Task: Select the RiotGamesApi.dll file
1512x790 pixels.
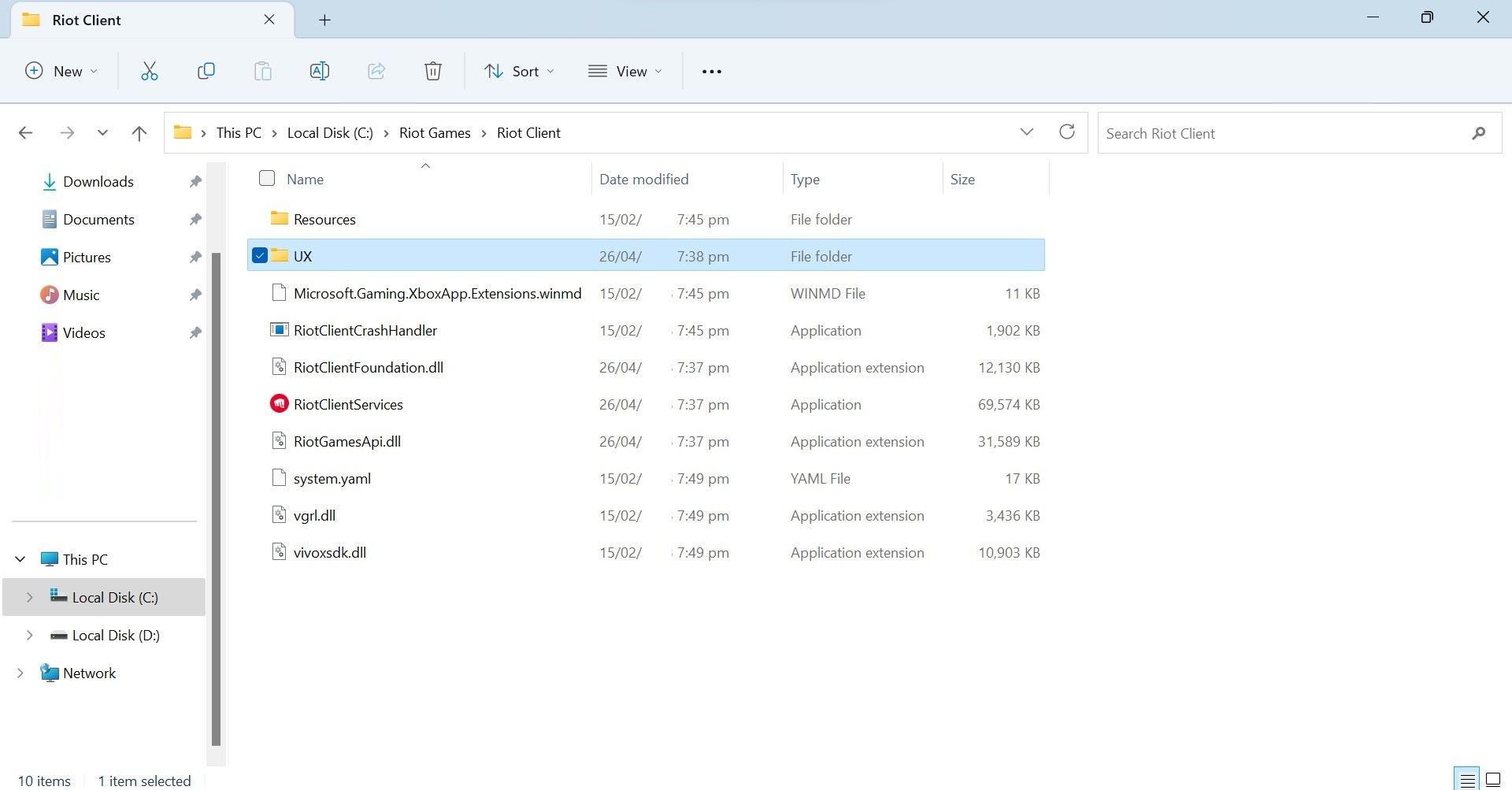Action: click(x=346, y=441)
